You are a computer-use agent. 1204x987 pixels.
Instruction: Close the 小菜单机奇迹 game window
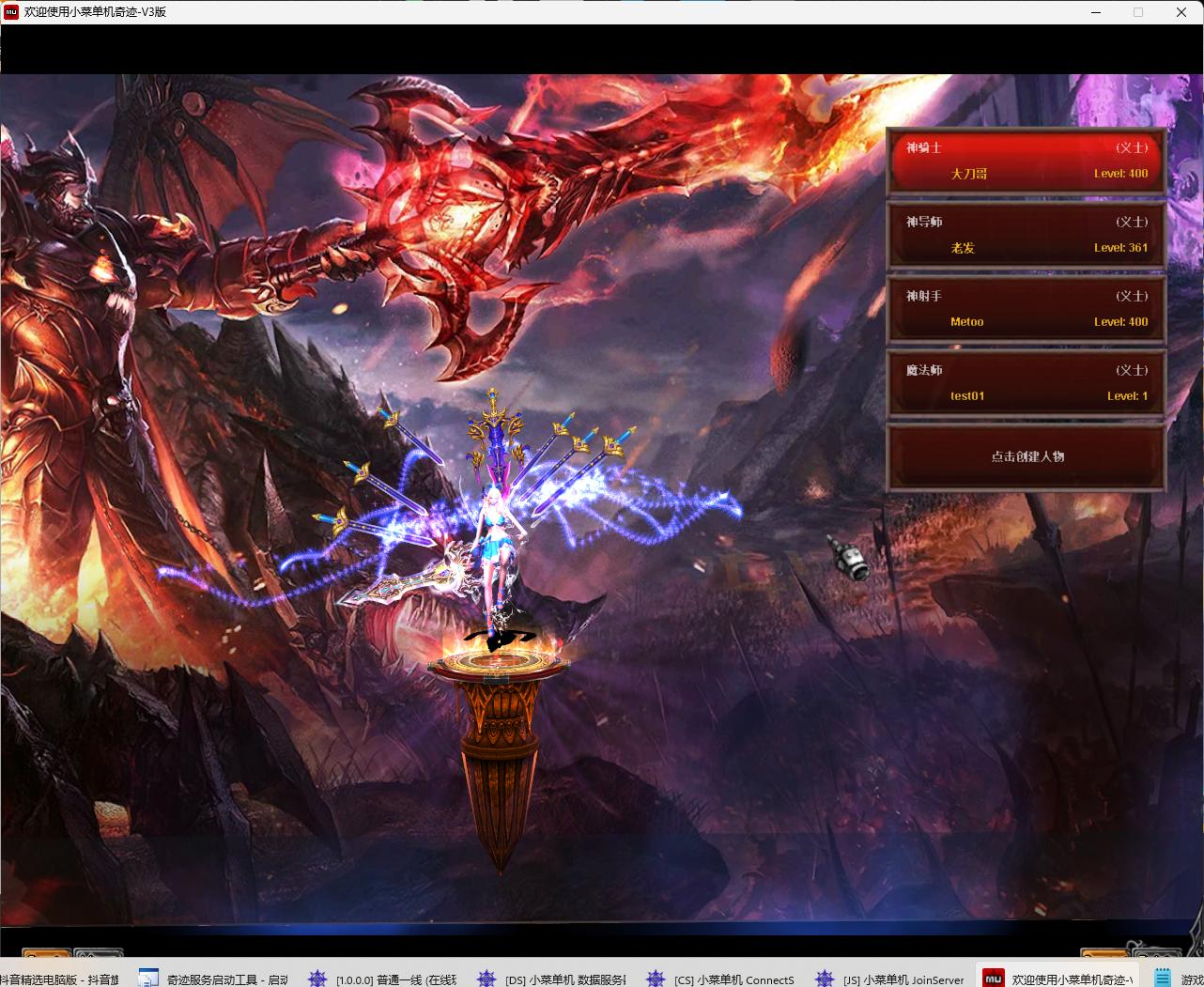click(1181, 12)
